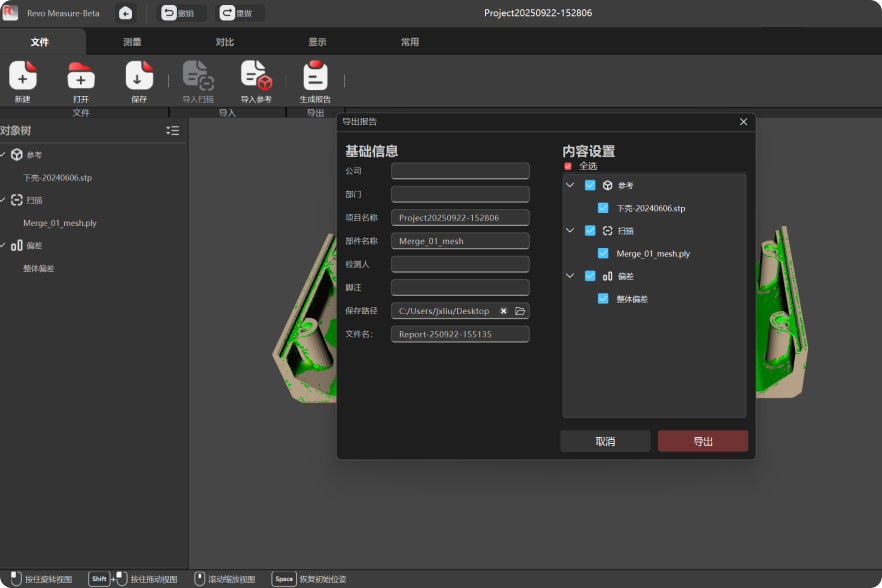This screenshot has width=882, height=588.
Task: Click the 导出 (Export) button
Action: [x=703, y=441]
